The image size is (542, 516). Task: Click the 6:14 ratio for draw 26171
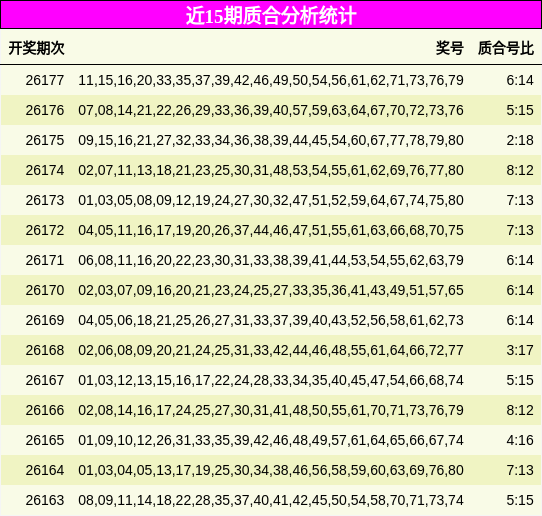point(520,260)
